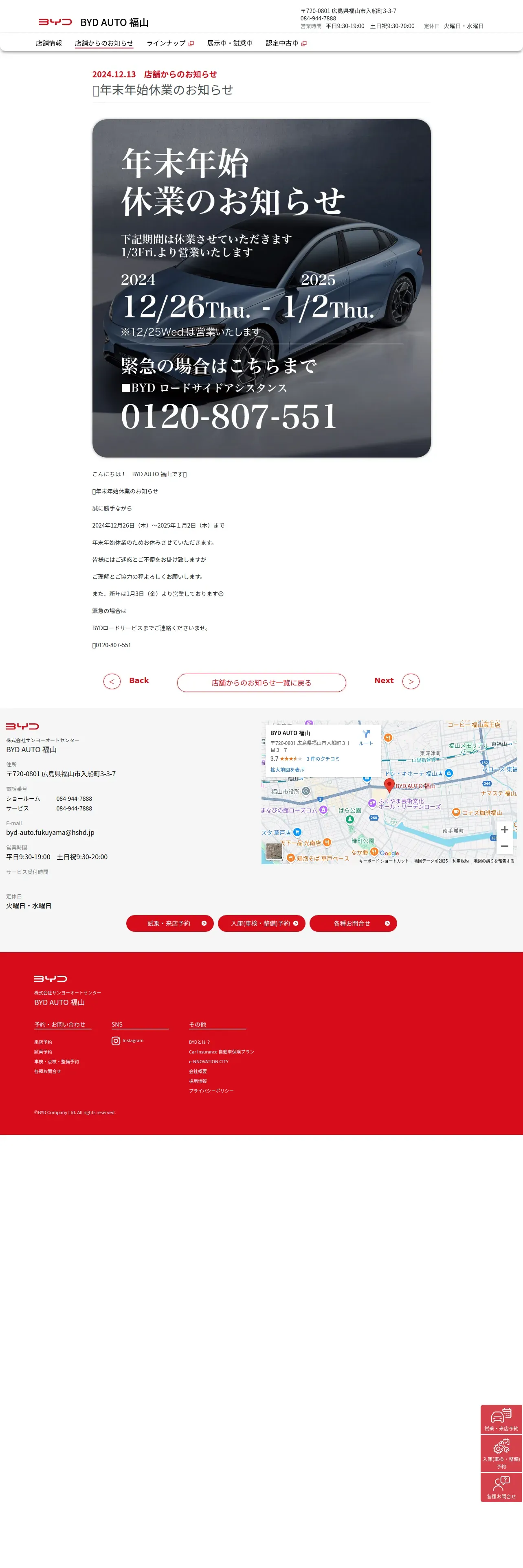Open the 展示車・試乗車 menu item
The width and height of the screenshot is (523, 1568).
(230, 43)
